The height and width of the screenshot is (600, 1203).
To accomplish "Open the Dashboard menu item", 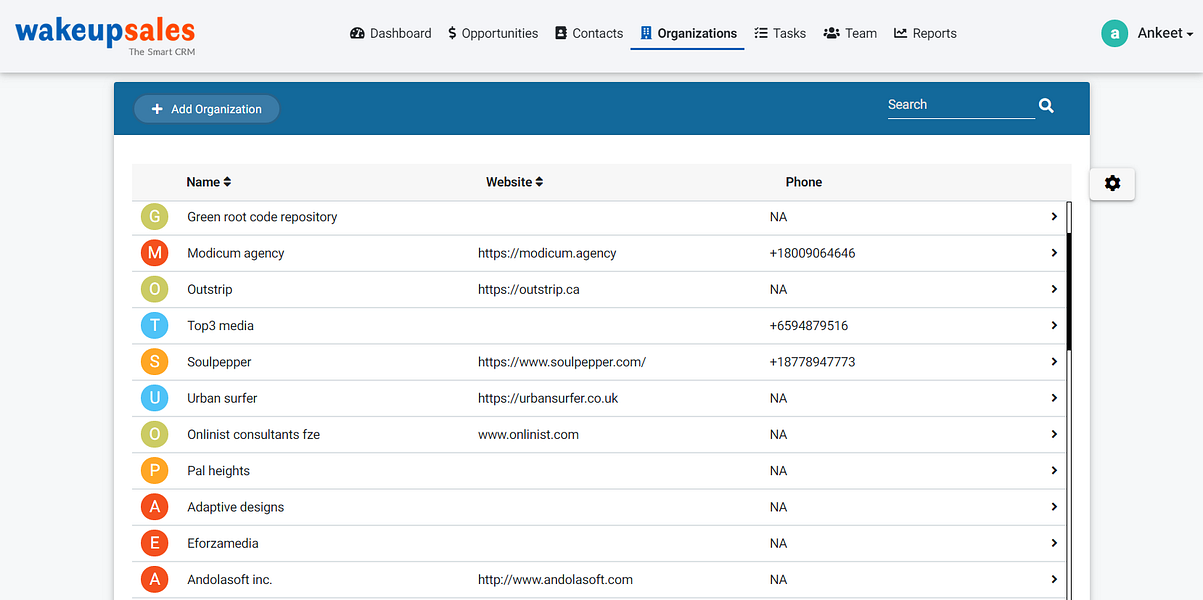I will [391, 33].
